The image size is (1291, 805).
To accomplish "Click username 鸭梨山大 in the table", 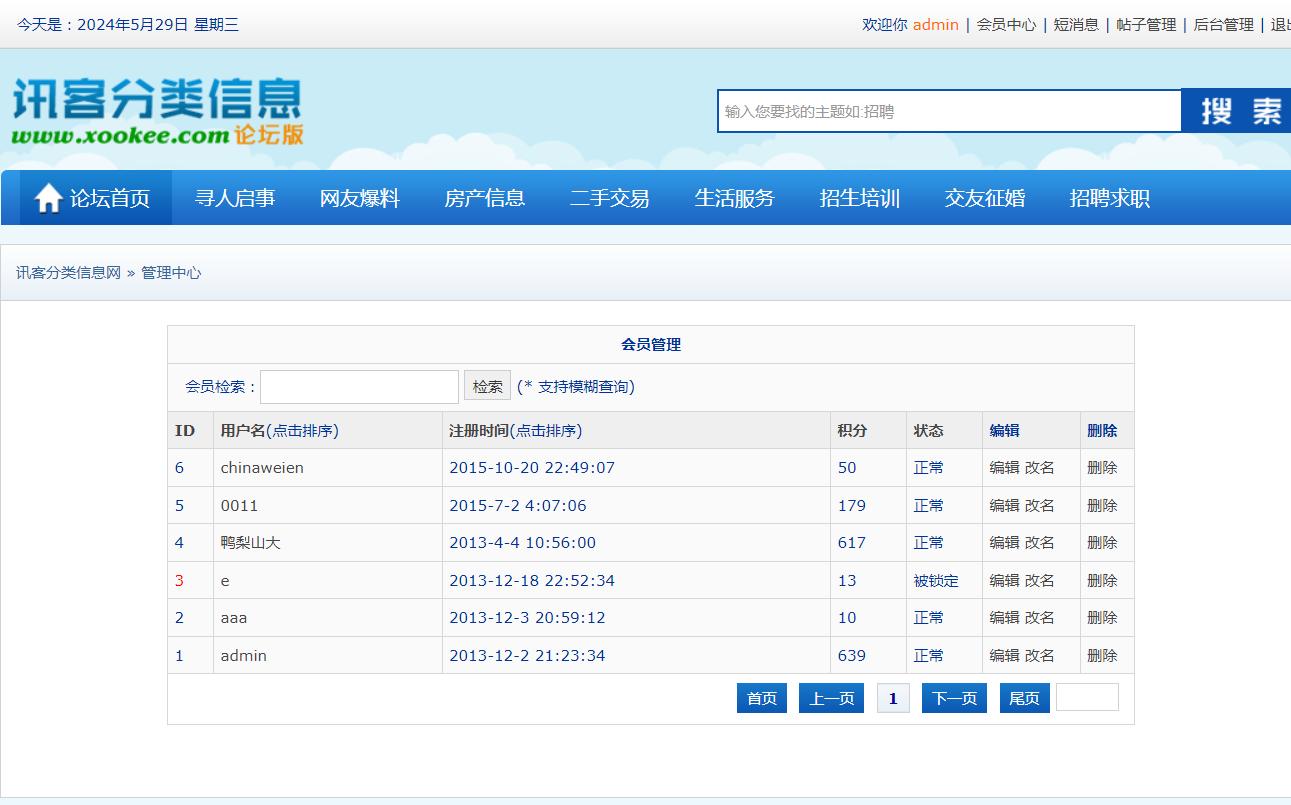I will click(x=251, y=543).
